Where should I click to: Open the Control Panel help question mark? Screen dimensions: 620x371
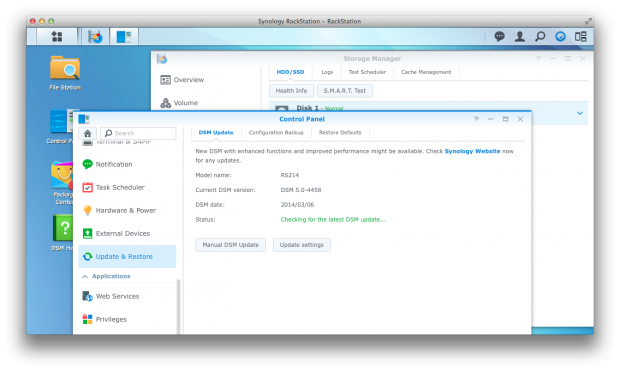coord(476,119)
